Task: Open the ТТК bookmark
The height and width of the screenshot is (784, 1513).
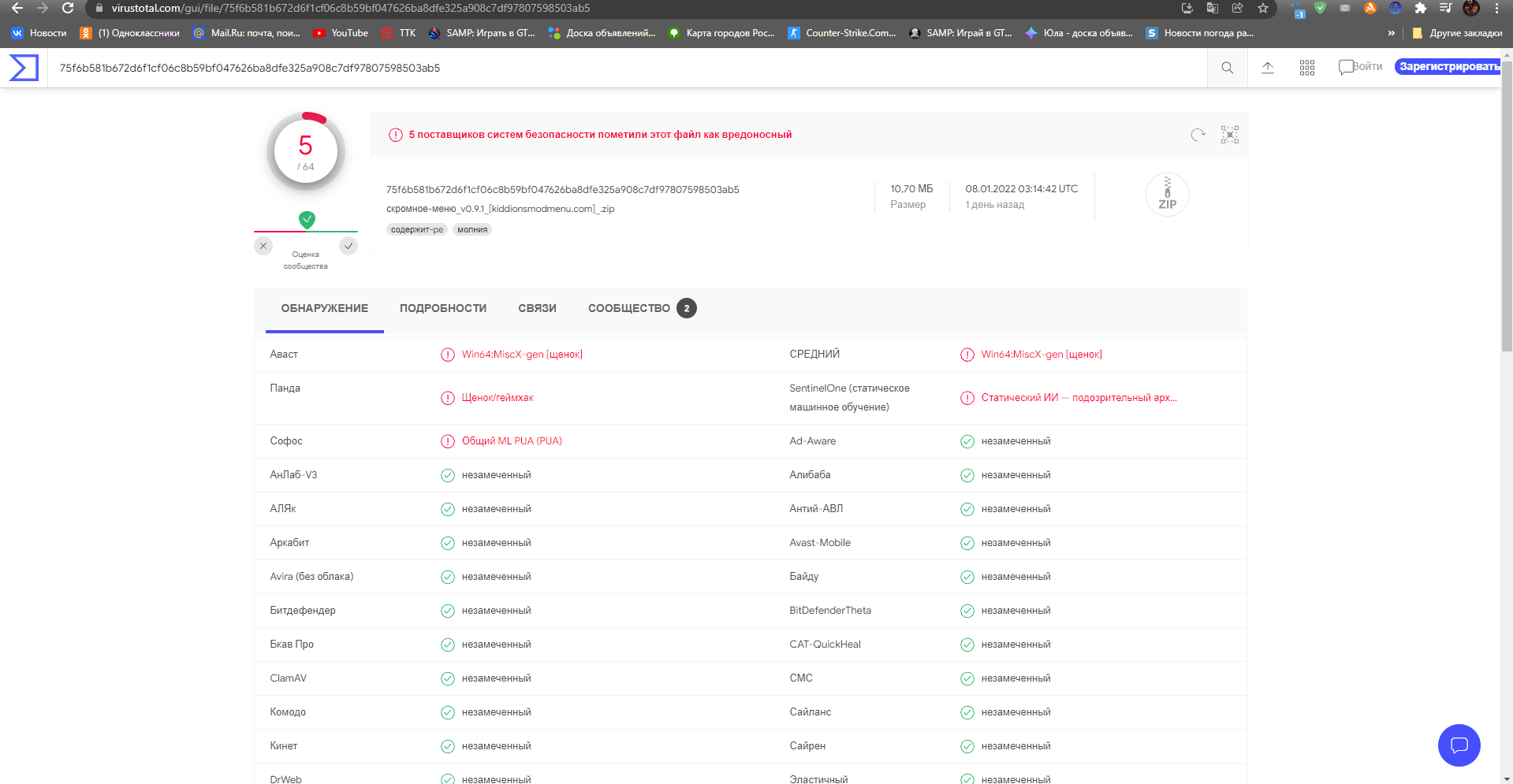Action: tap(398, 33)
